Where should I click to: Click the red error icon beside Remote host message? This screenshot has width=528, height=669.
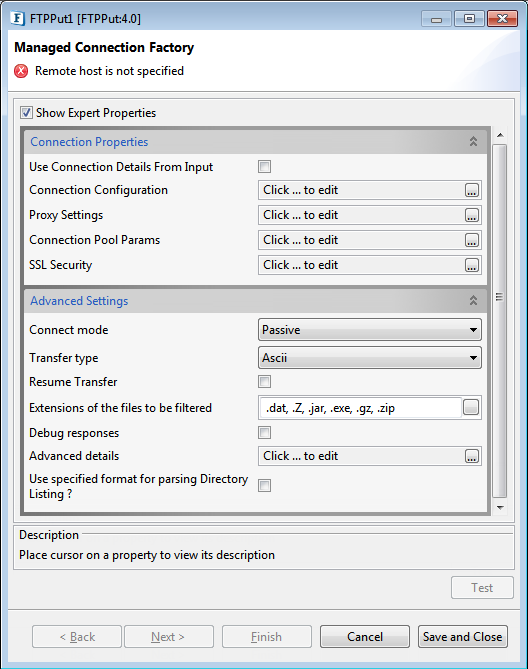click(x=21, y=71)
